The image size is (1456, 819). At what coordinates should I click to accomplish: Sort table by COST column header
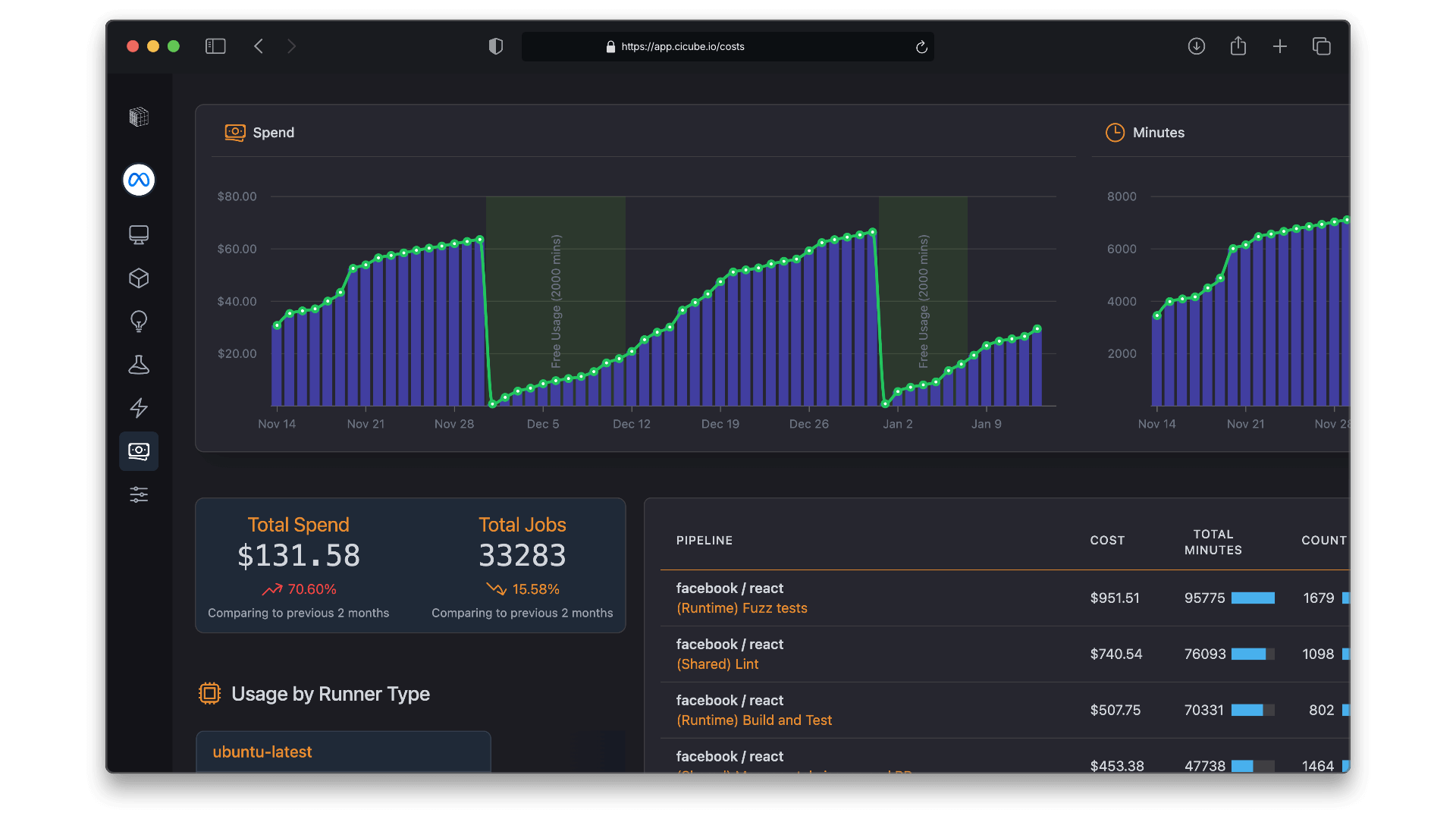click(x=1107, y=541)
